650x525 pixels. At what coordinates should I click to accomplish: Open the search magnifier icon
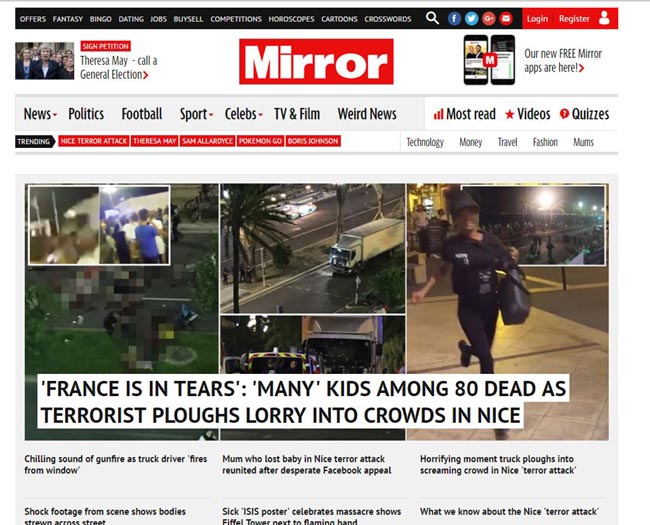click(x=432, y=18)
